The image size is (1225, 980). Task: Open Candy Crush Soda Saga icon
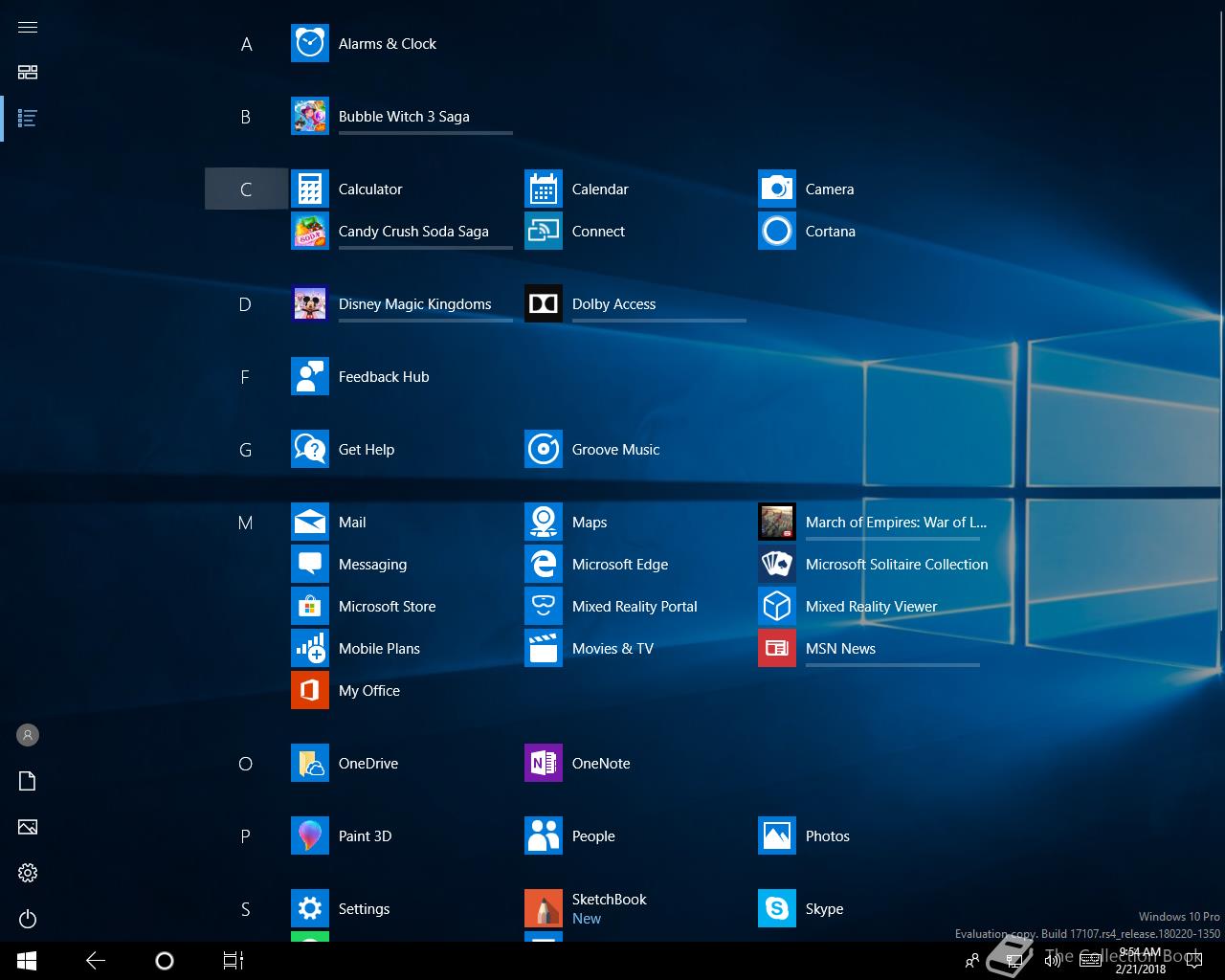point(310,232)
